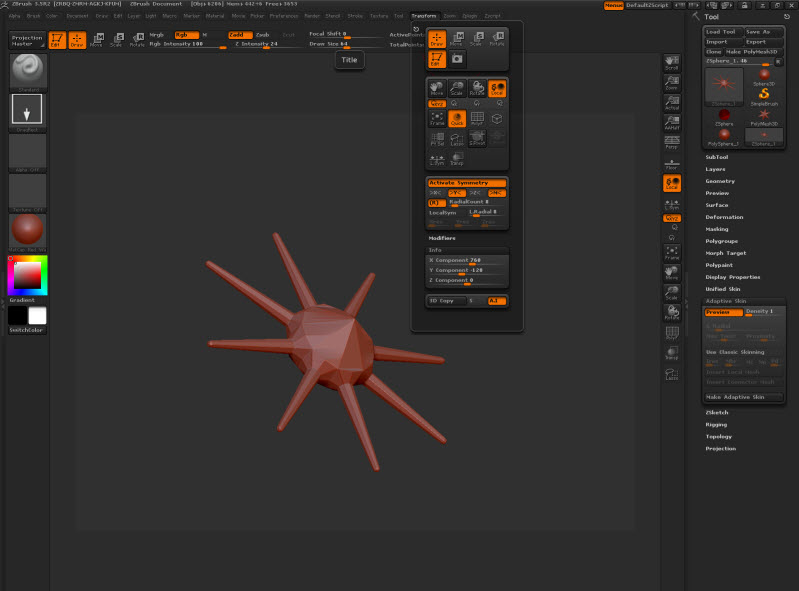Open the Alpha menu

click(15, 16)
